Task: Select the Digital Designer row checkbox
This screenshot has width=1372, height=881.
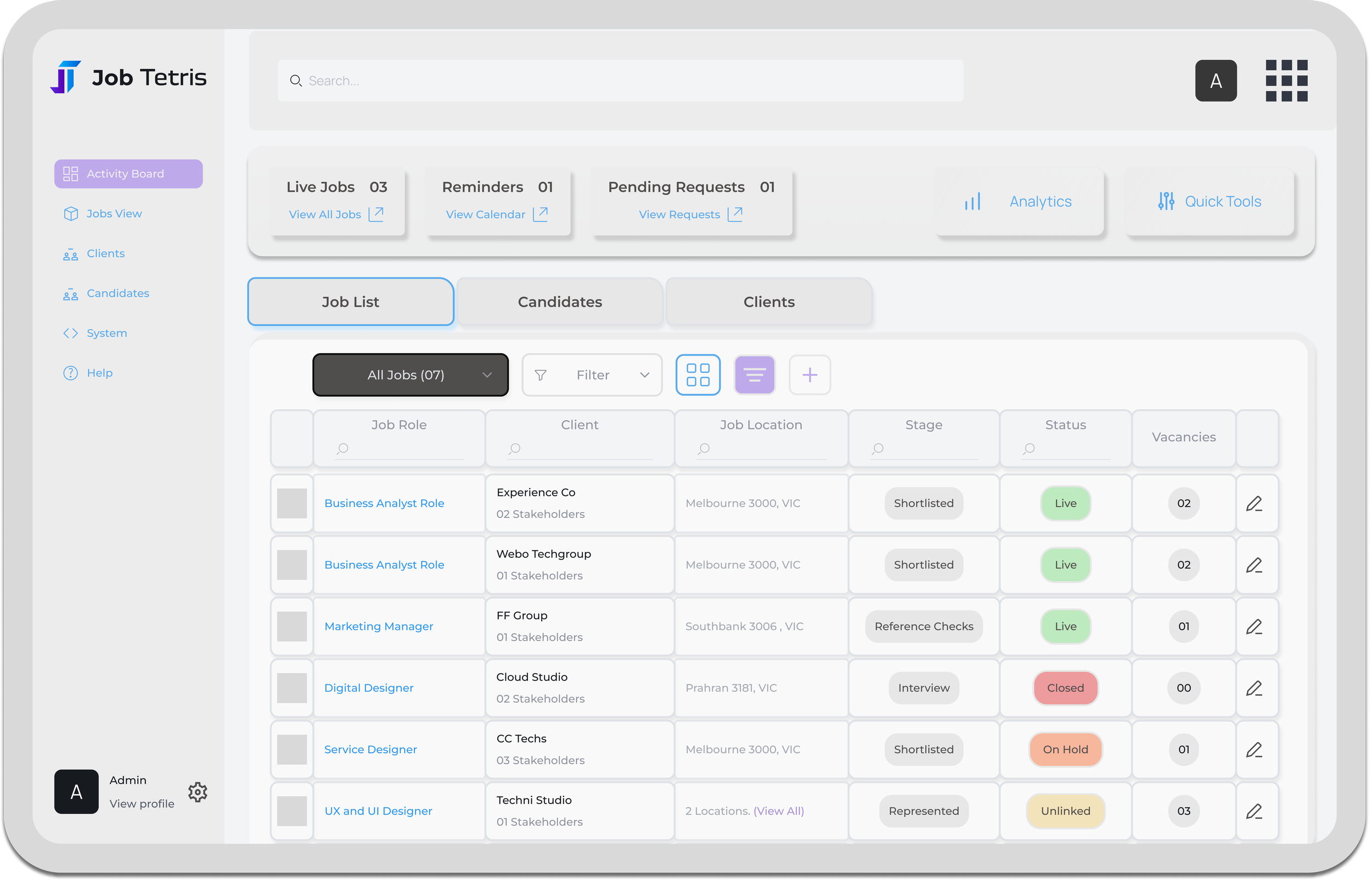Action: [292, 688]
